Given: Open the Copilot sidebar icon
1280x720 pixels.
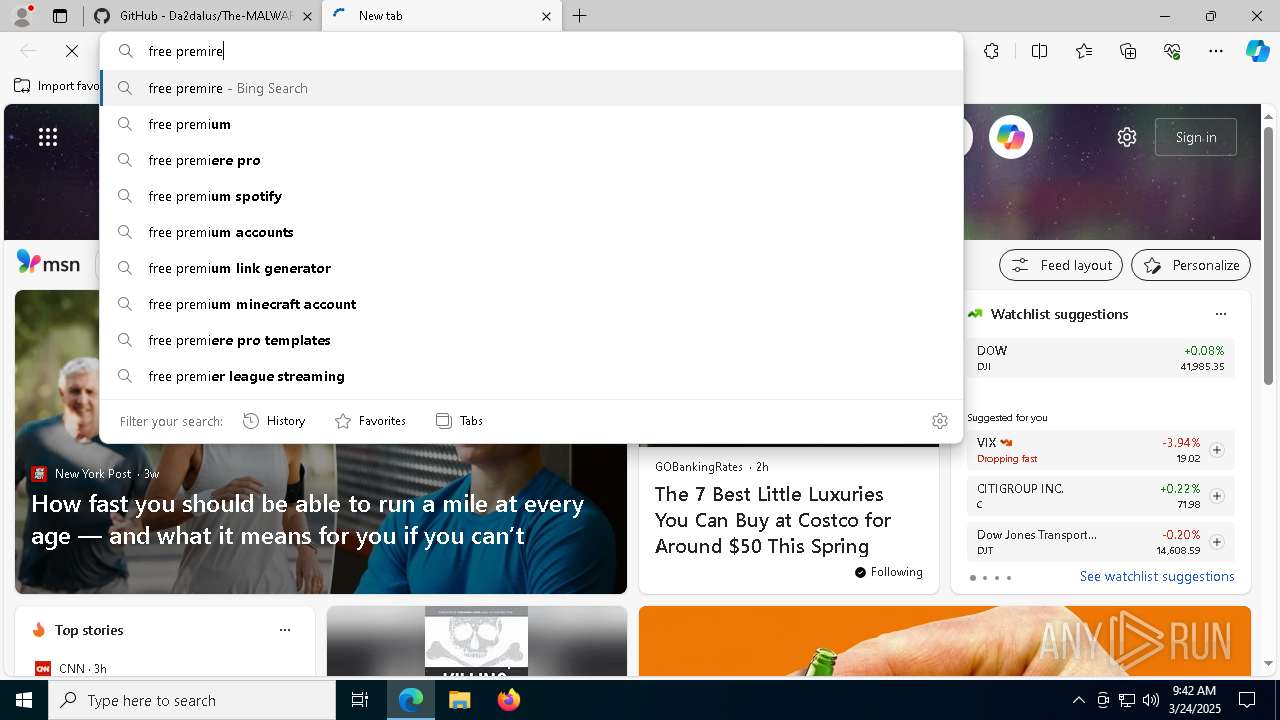Looking at the screenshot, I should [1257, 51].
